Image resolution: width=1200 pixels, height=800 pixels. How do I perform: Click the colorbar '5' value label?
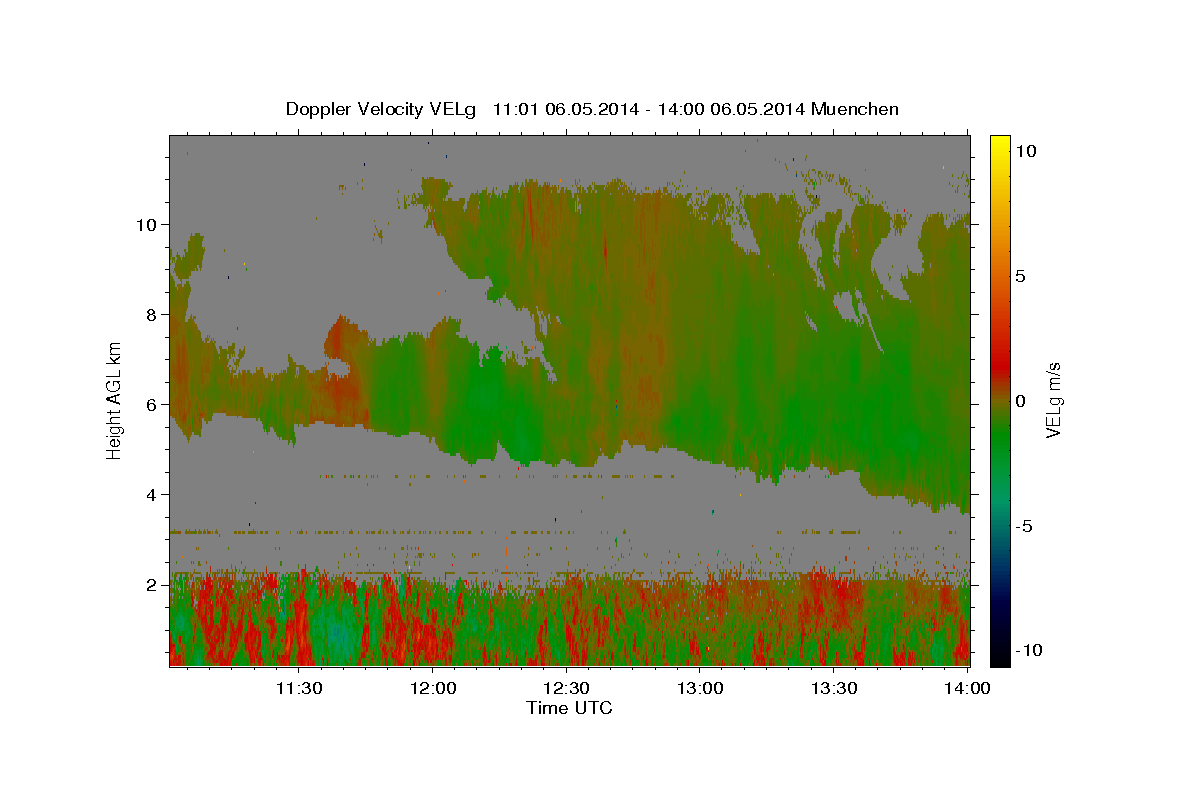[1019, 276]
